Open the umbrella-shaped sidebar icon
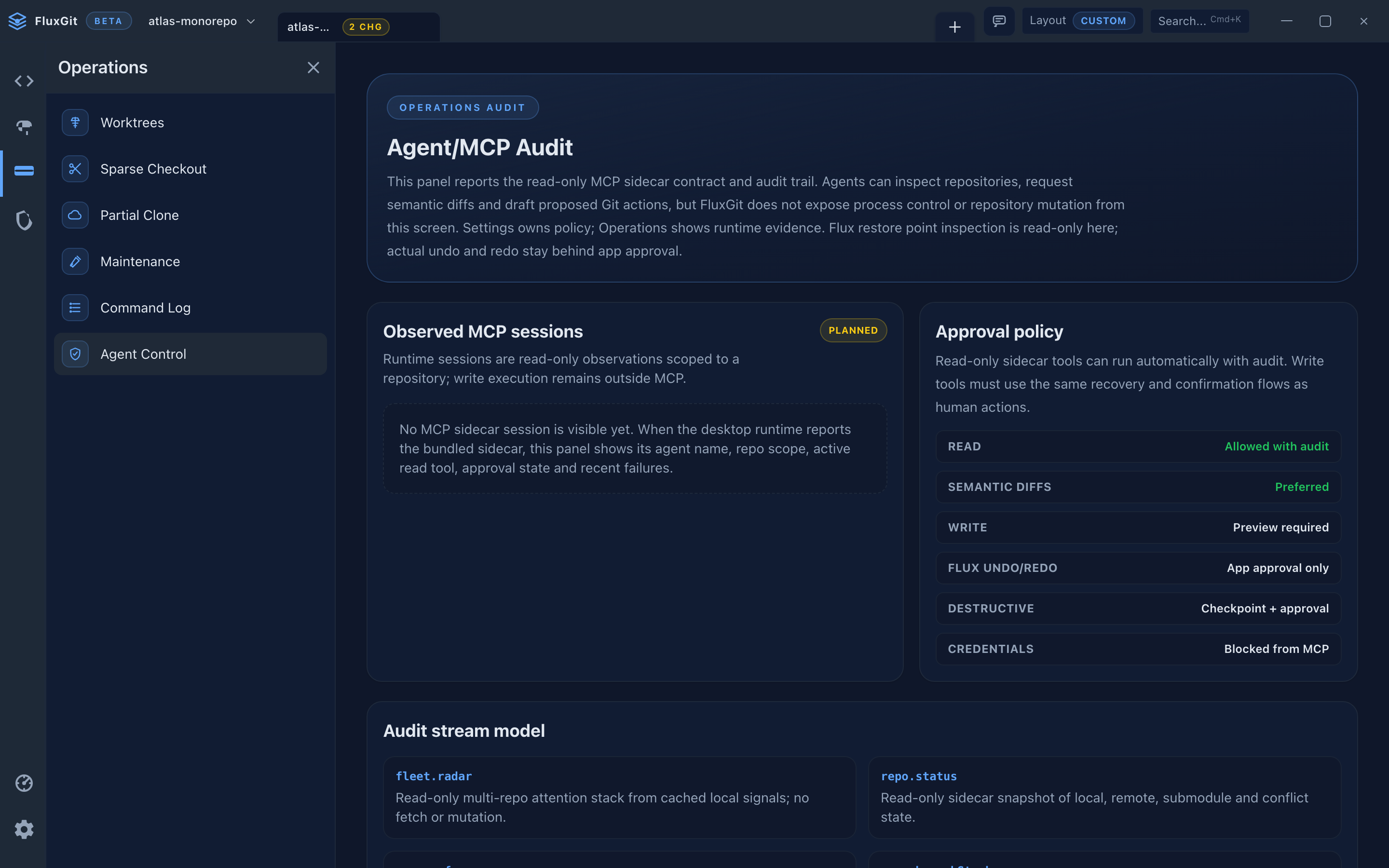Screen dimensions: 1389x868 pos(24,127)
